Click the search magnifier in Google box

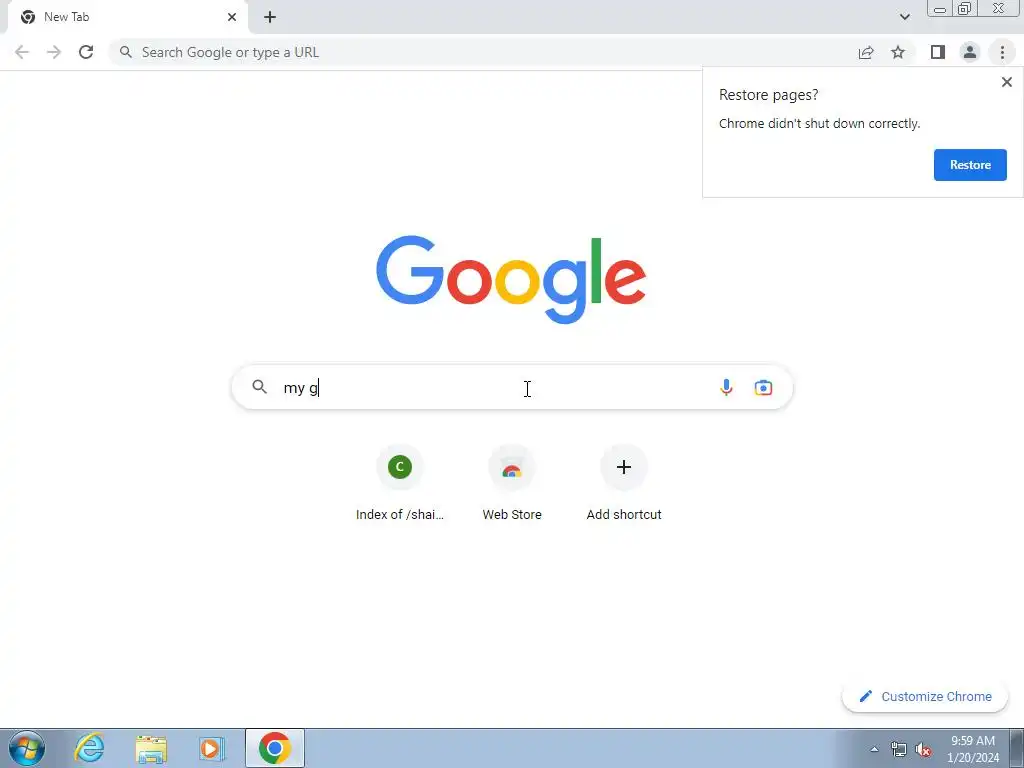[x=259, y=387]
